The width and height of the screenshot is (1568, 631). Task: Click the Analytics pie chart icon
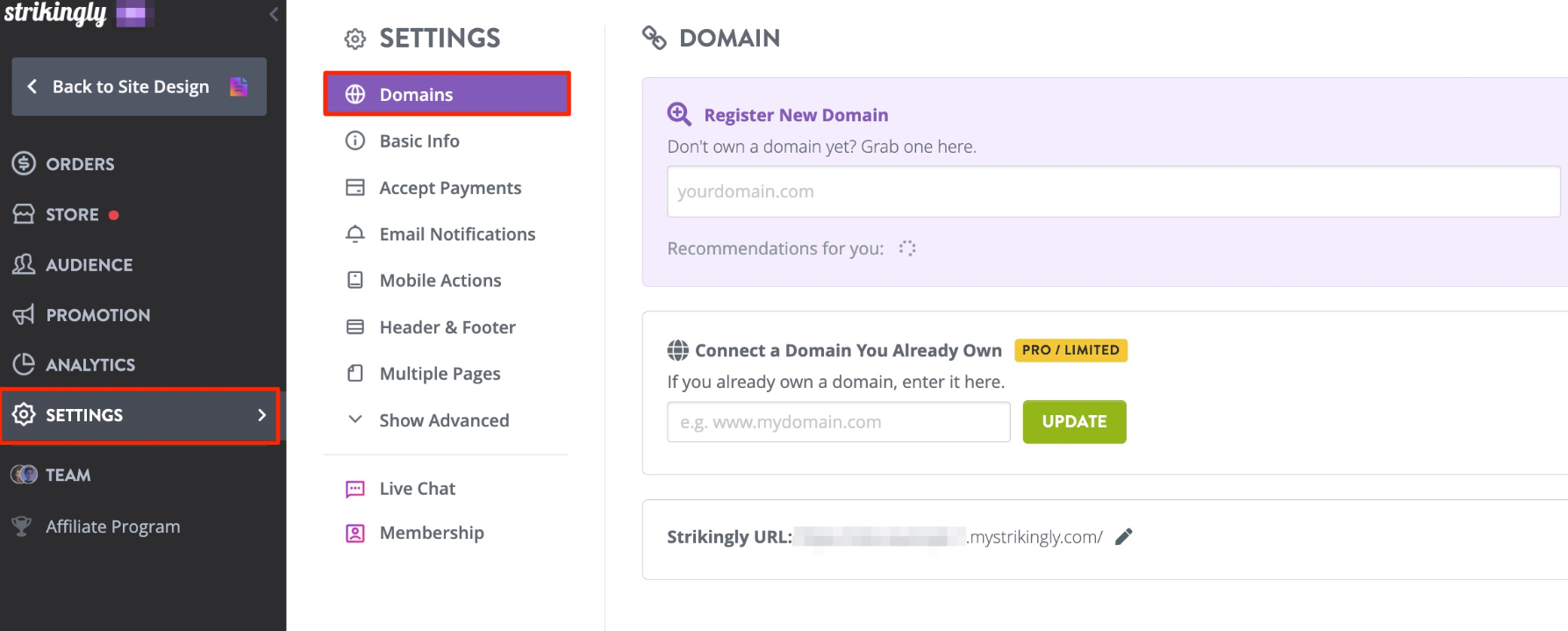click(x=24, y=364)
